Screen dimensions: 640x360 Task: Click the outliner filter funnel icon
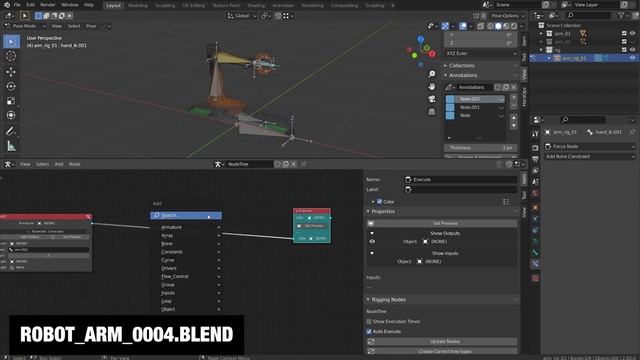[x=621, y=16]
